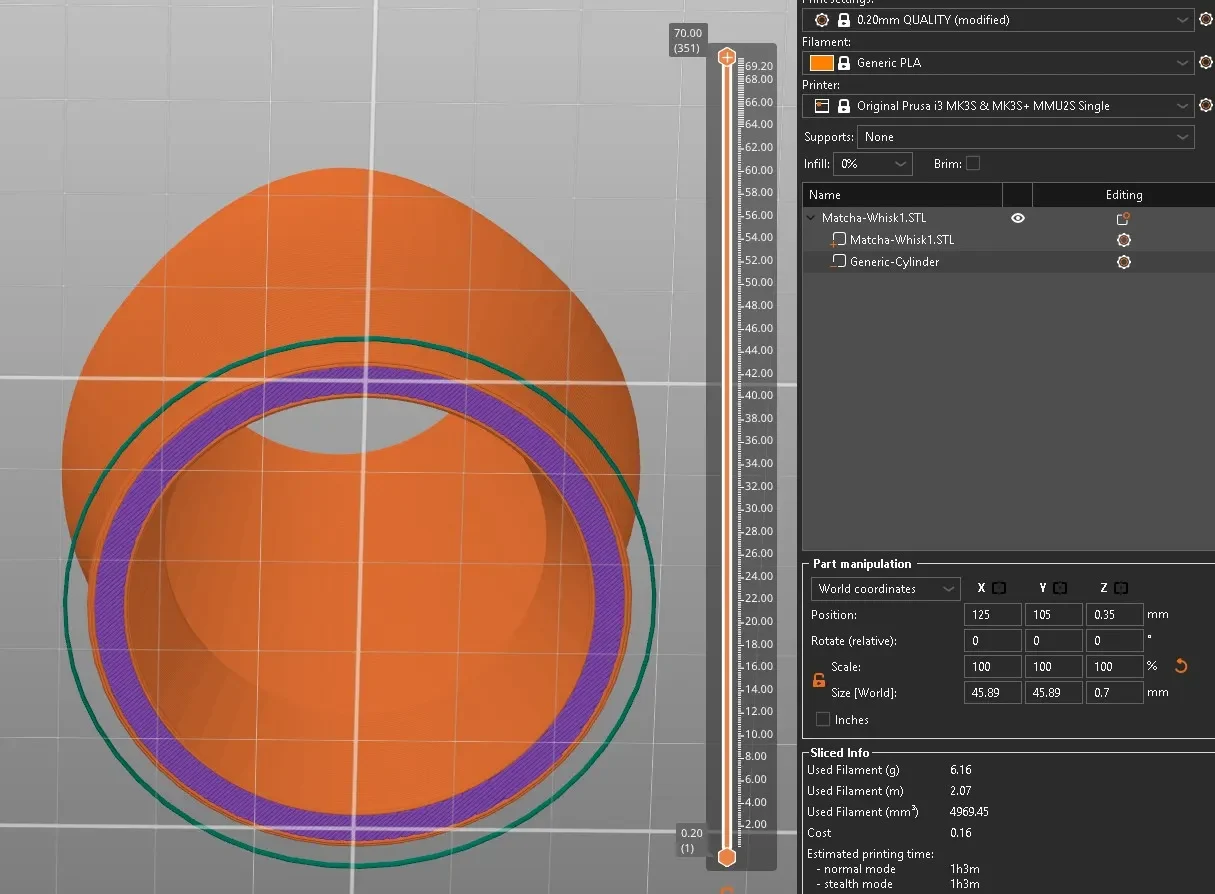
Task: Click the Size X field showing 45.89
Action: coord(993,692)
